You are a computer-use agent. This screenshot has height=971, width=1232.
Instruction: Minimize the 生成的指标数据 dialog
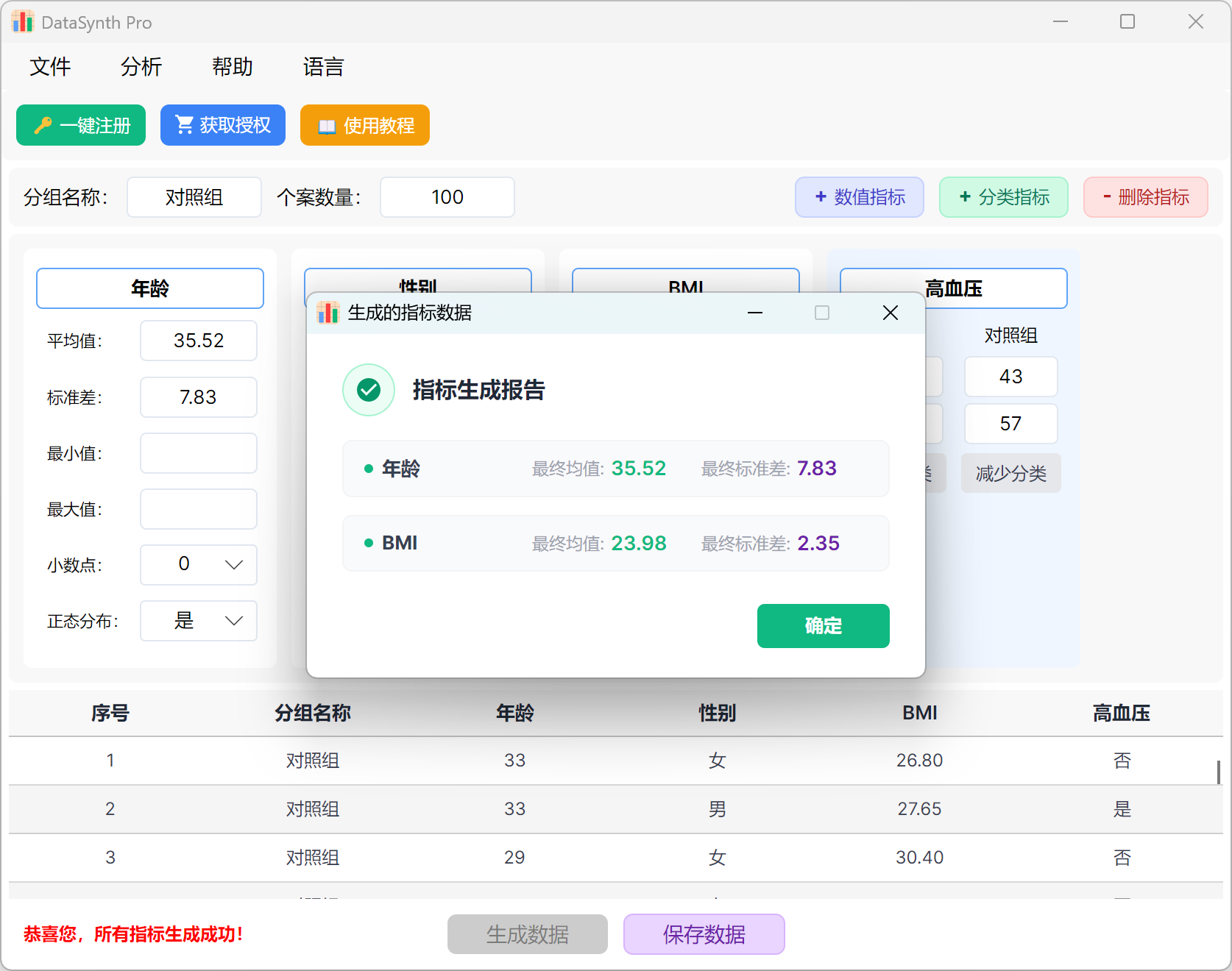pyautogui.click(x=754, y=313)
